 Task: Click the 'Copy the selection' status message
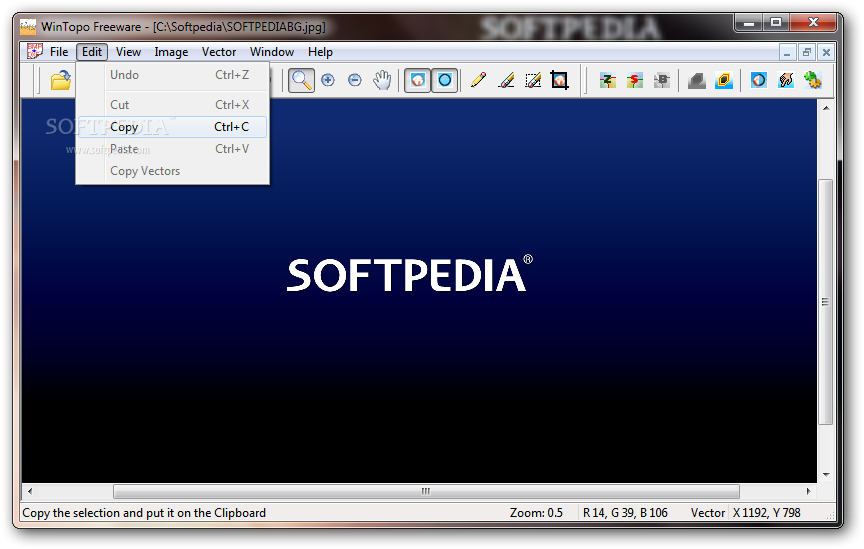pyautogui.click(x=144, y=513)
